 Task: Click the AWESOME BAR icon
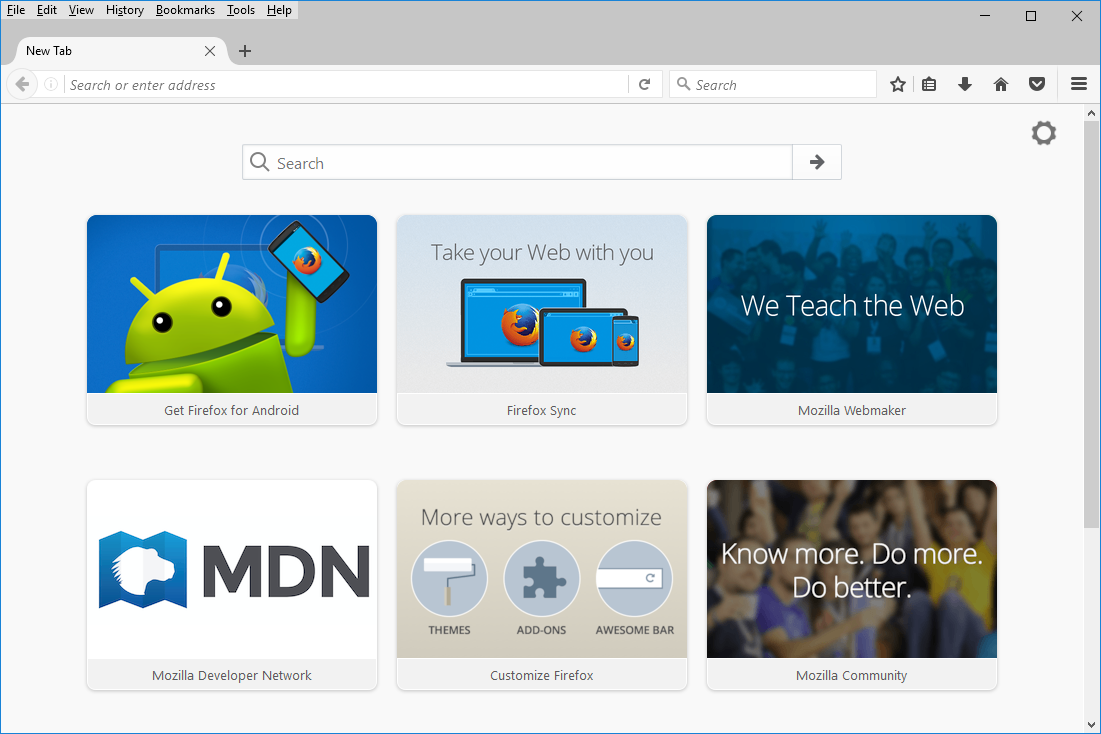pos(634,579)
